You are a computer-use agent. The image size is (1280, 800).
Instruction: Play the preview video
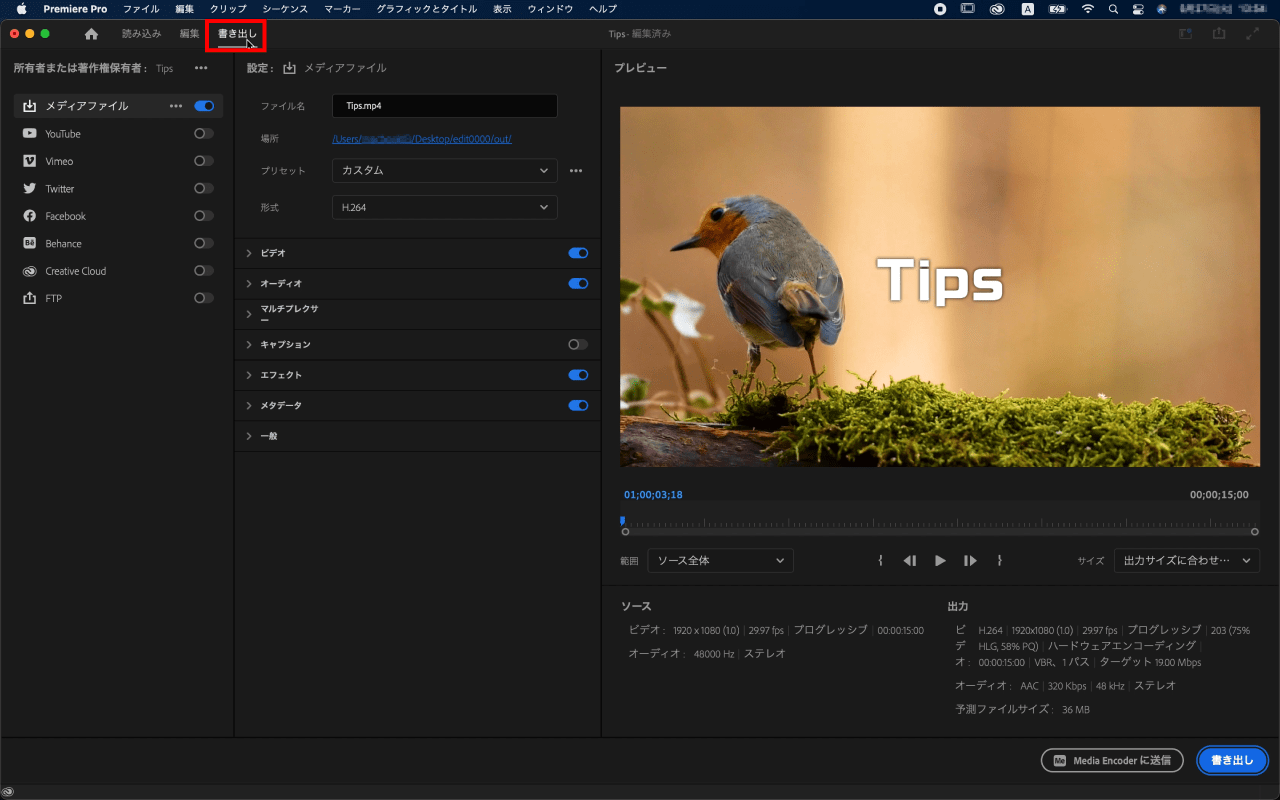coord(940,561)
